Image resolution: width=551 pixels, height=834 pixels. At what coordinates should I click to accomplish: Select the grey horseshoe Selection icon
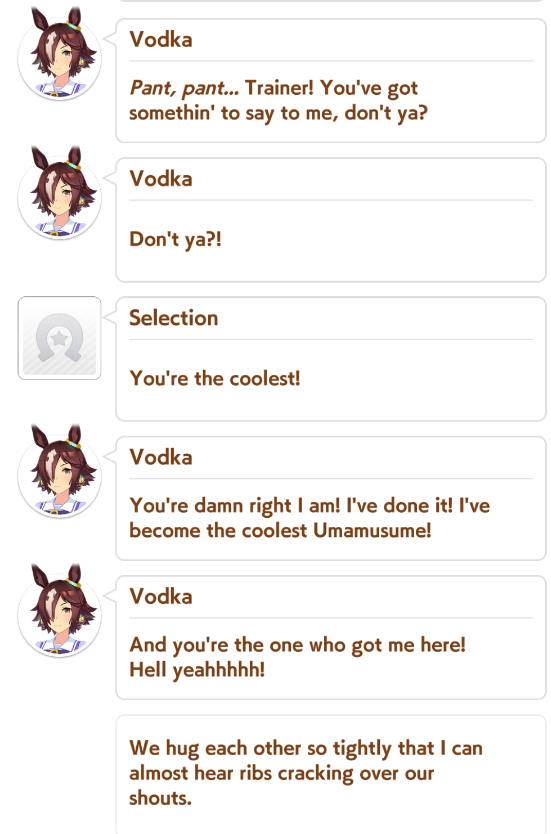(59, 338)
